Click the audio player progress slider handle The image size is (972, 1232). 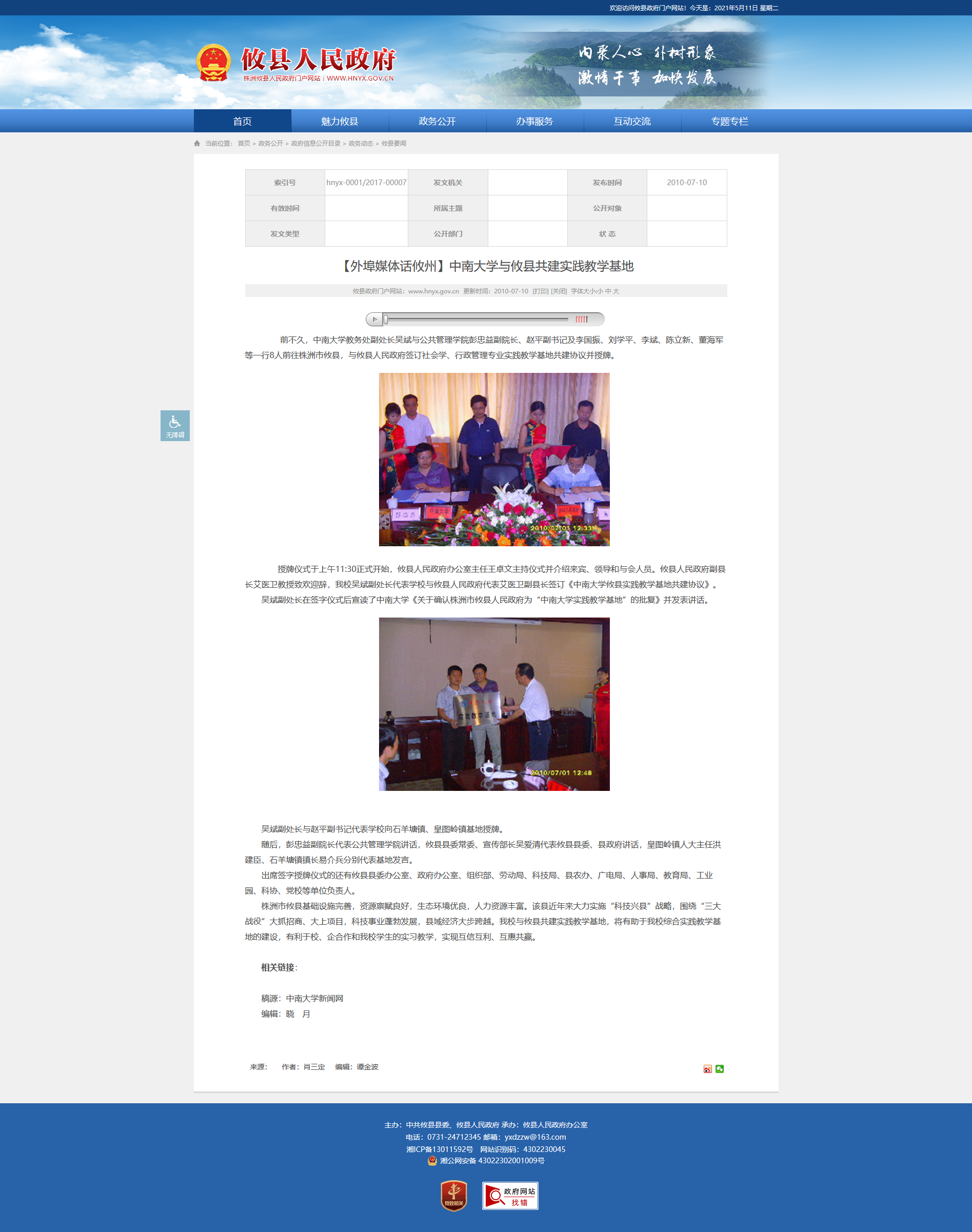click(386, 319)
